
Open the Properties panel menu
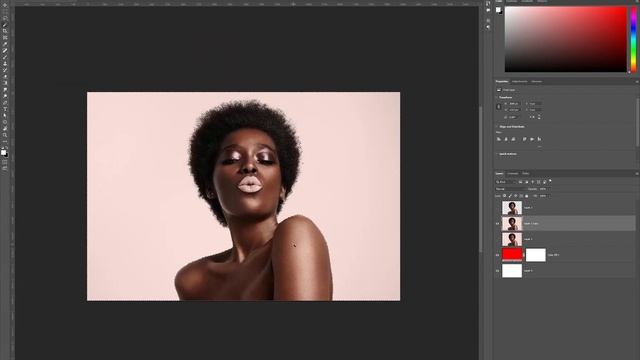(637, 82)
